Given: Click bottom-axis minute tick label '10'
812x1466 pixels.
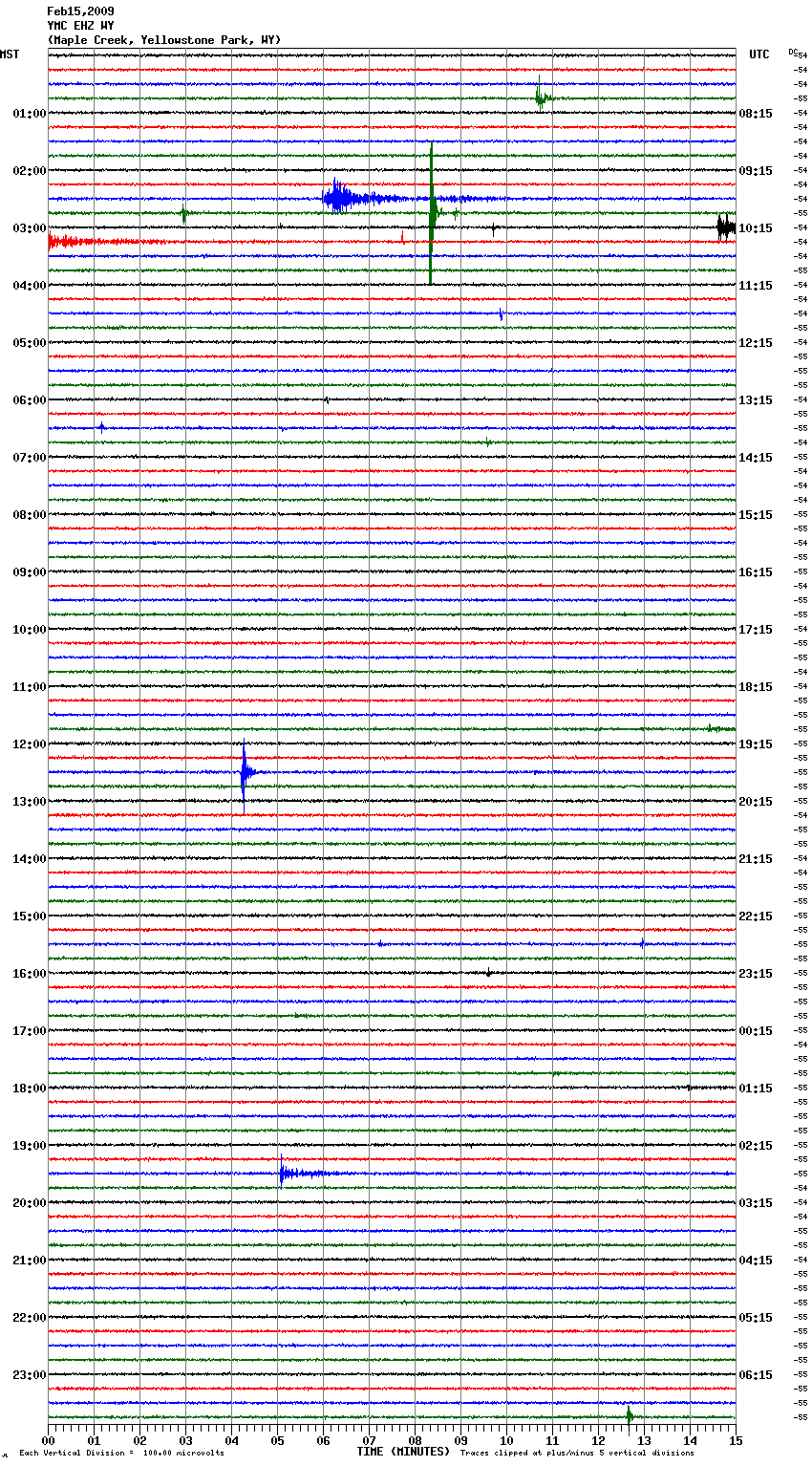Looking at the screenshot, I should [506, 1441].
